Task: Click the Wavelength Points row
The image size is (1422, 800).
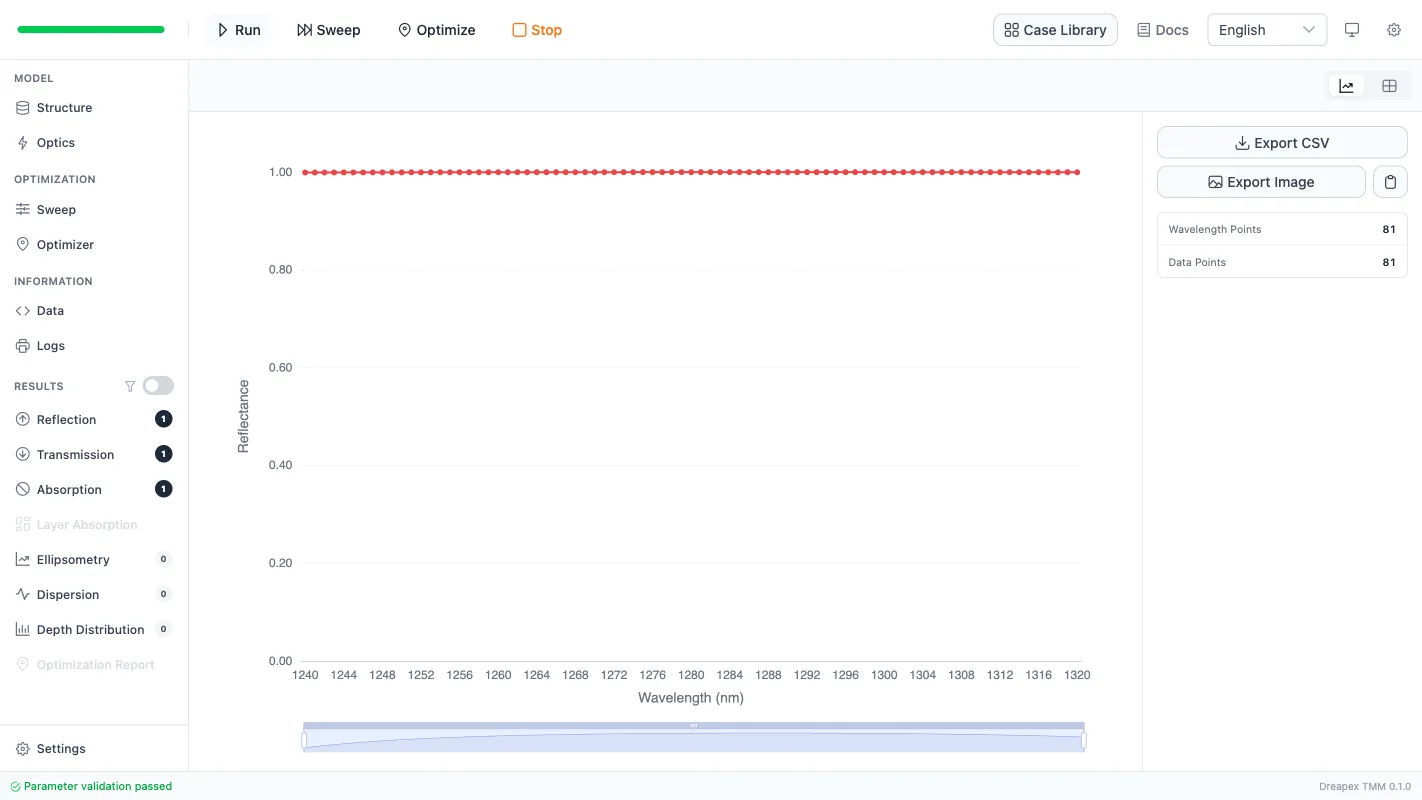Action: [x=1282, y=229]
